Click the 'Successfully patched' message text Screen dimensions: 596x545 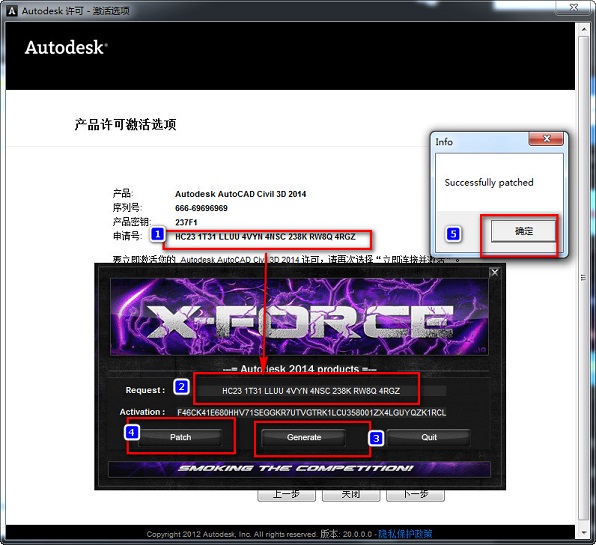(x=489, y=182)
